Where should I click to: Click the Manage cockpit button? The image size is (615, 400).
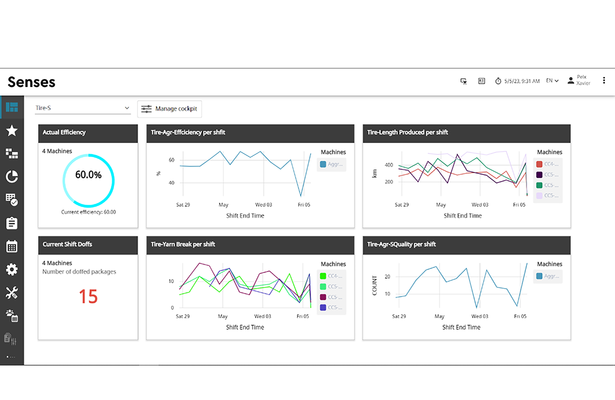click(x=169, y=107)
